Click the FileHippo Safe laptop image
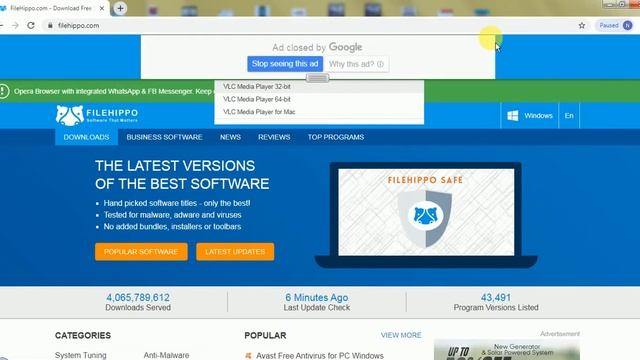The width and height of the screenshot is (640, 360). tap(426, 215)
